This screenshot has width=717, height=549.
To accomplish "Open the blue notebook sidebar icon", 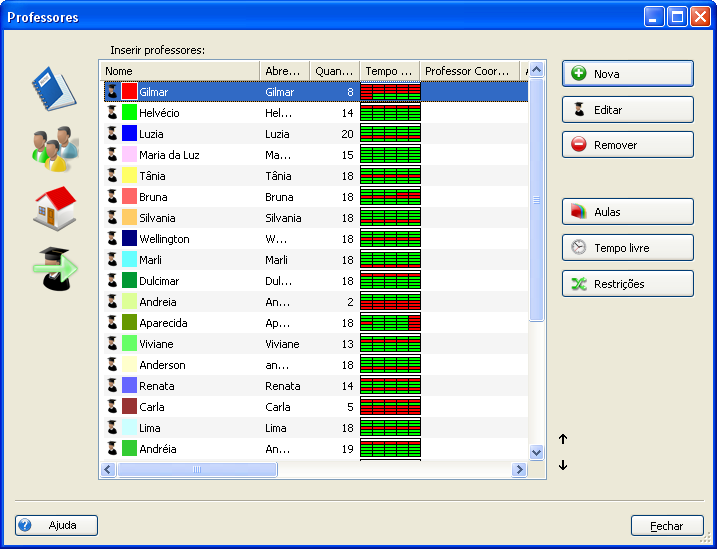I will (x=52, y=89).
